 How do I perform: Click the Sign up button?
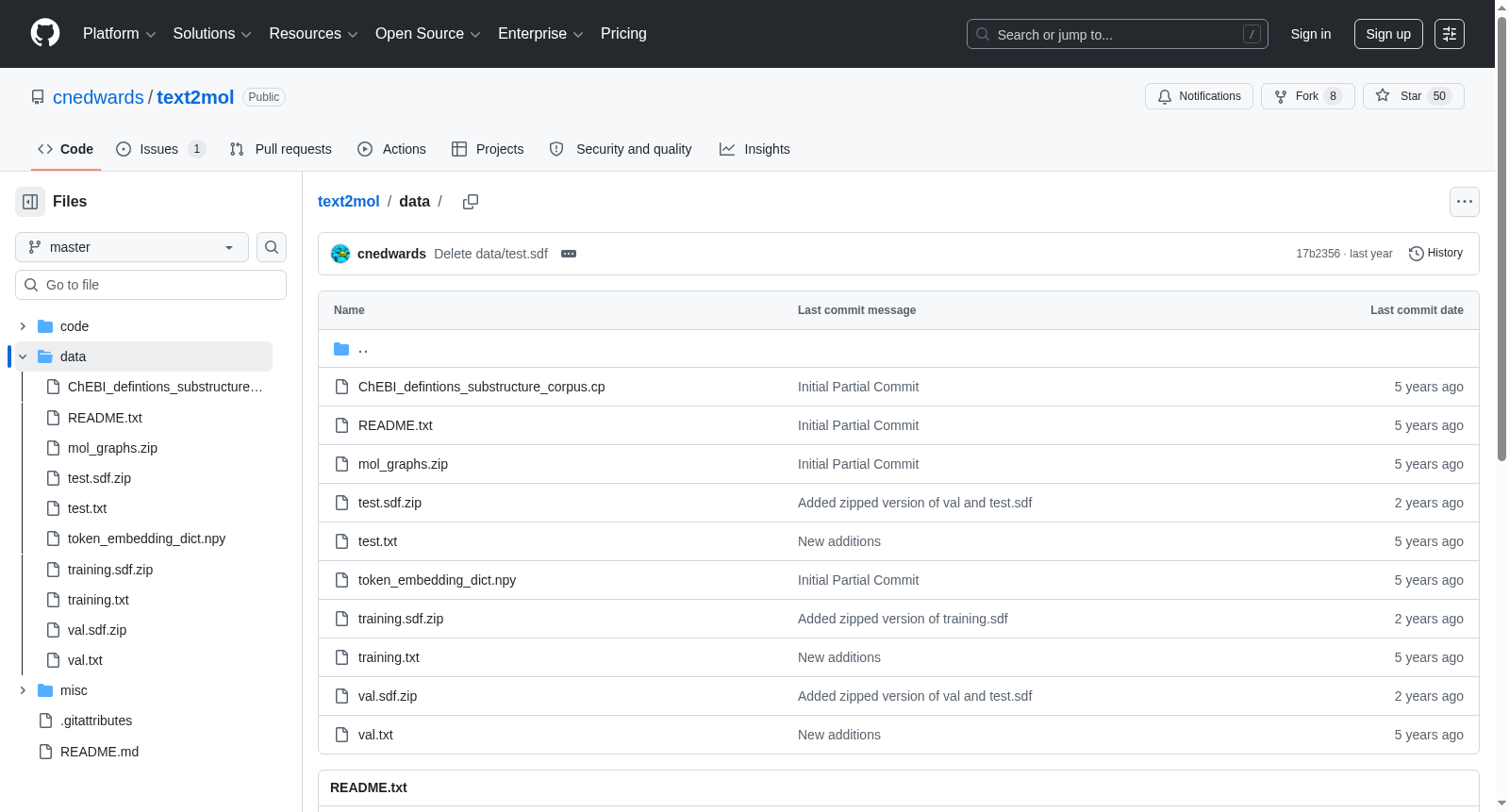point(1388,34)
